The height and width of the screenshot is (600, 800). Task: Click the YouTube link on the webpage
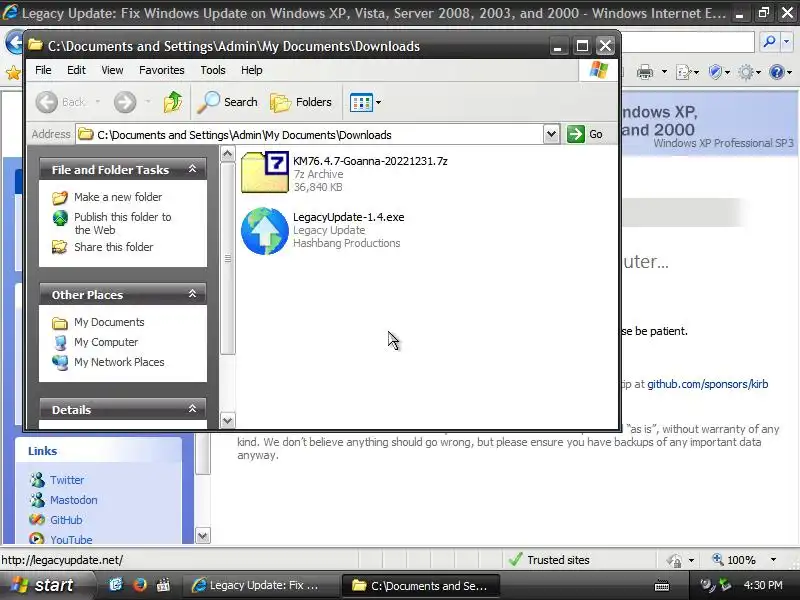tap(71, 539)
